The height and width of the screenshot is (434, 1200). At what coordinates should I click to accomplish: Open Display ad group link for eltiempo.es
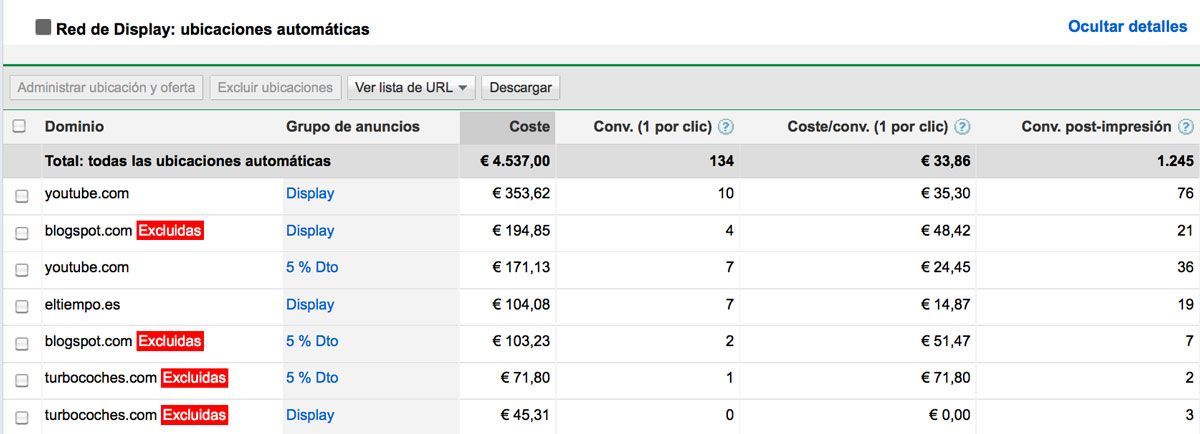310,304
